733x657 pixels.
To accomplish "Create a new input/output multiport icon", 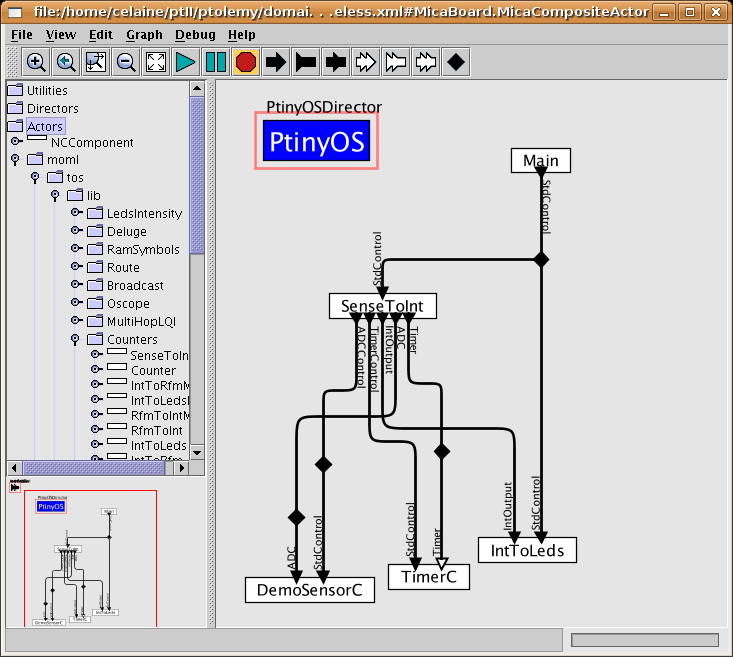I will point(425,62).
